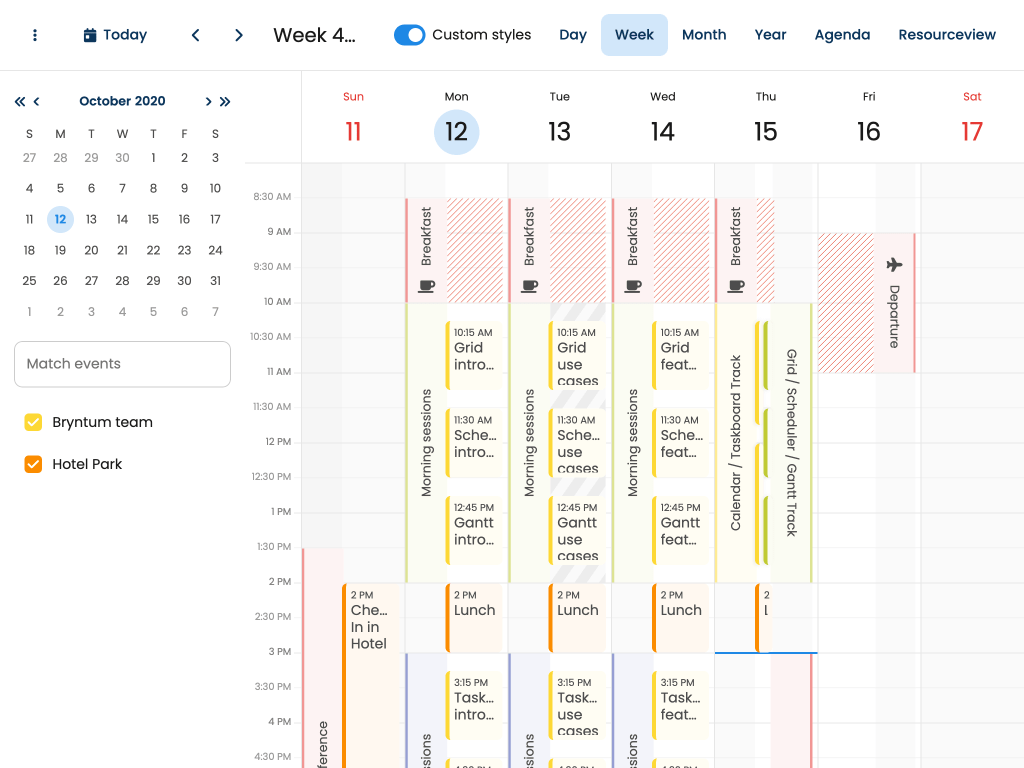
Task: Click Monday's Breakfast coffee cup icon
Action: tap(426, 286)
